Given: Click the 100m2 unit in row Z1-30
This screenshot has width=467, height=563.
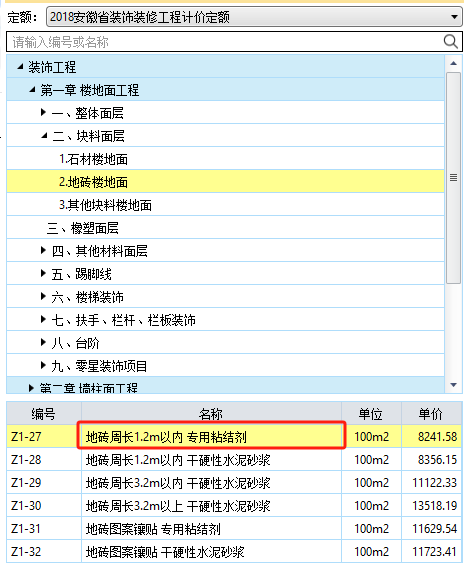Looking at the screenshot, I should tap(371, 506).
